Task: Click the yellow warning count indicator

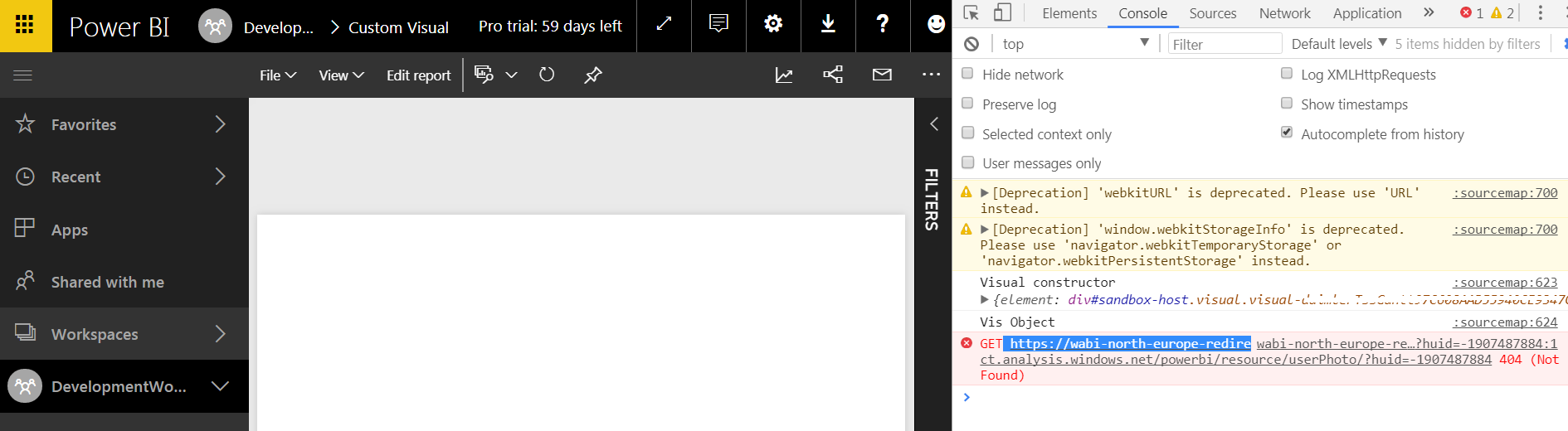Action: 1502,13
